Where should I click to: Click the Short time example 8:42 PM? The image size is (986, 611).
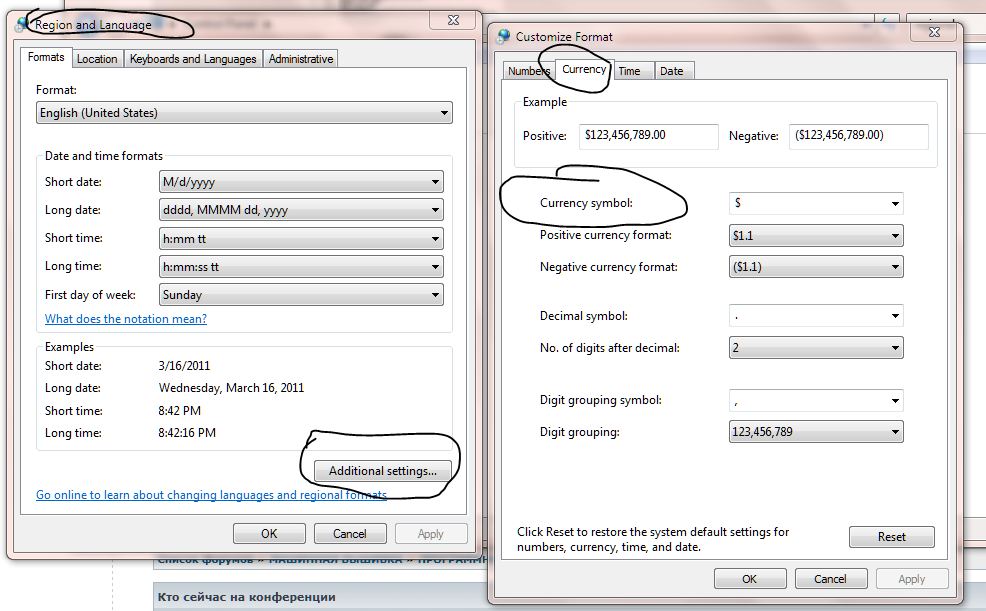[x=180, y=410]
